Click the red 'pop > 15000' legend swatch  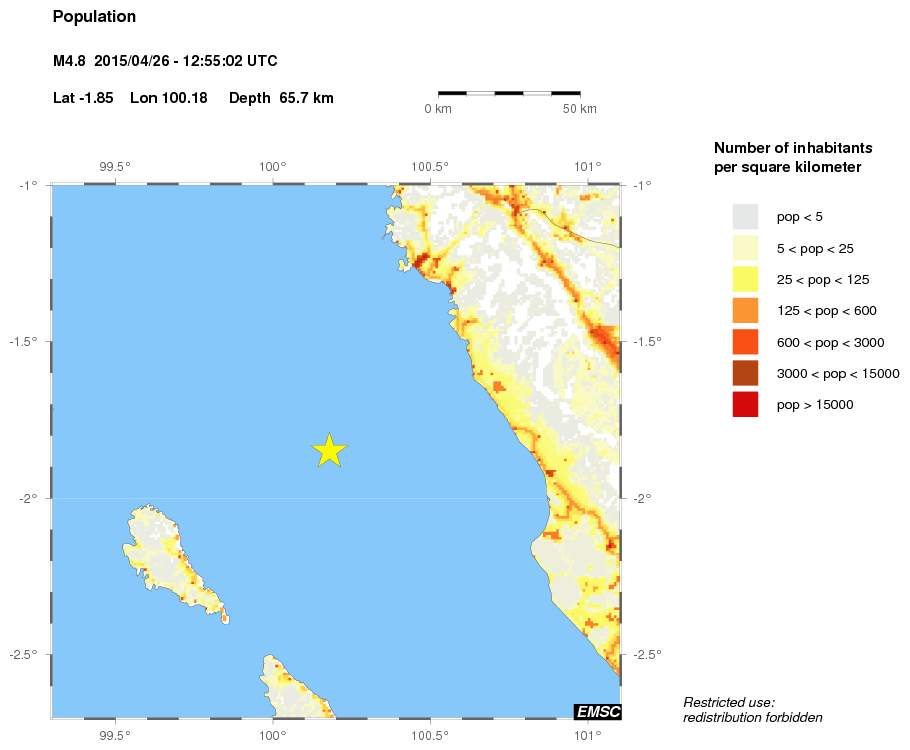745,404
